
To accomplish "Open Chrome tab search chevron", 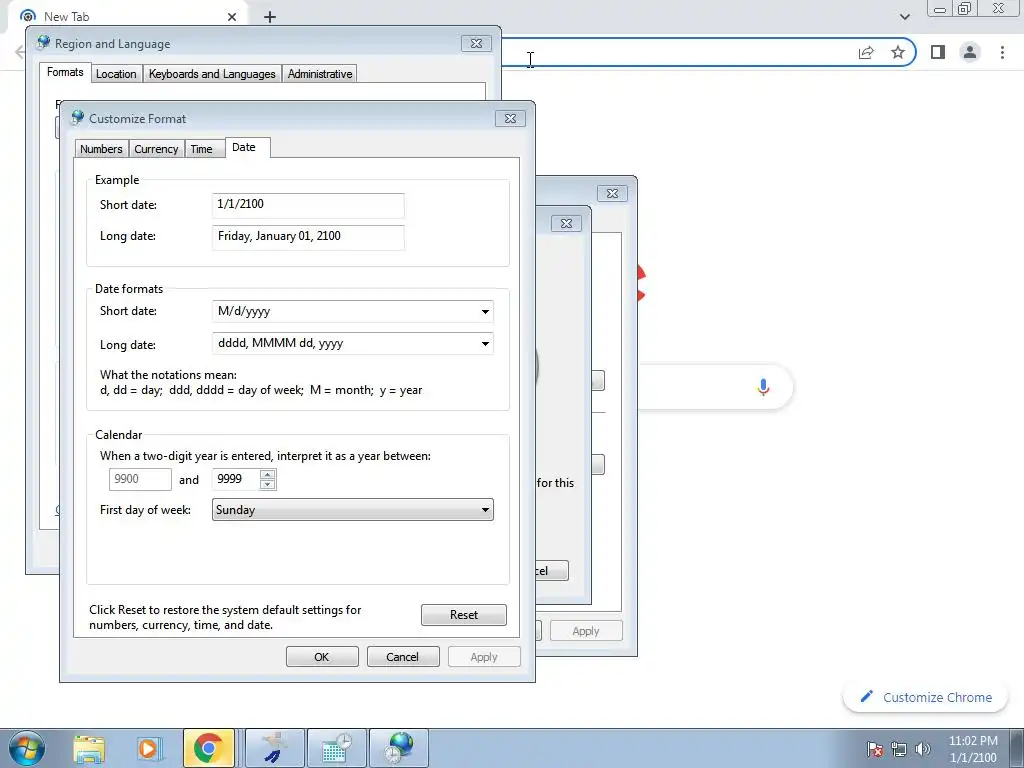I will tap(904, 17).
